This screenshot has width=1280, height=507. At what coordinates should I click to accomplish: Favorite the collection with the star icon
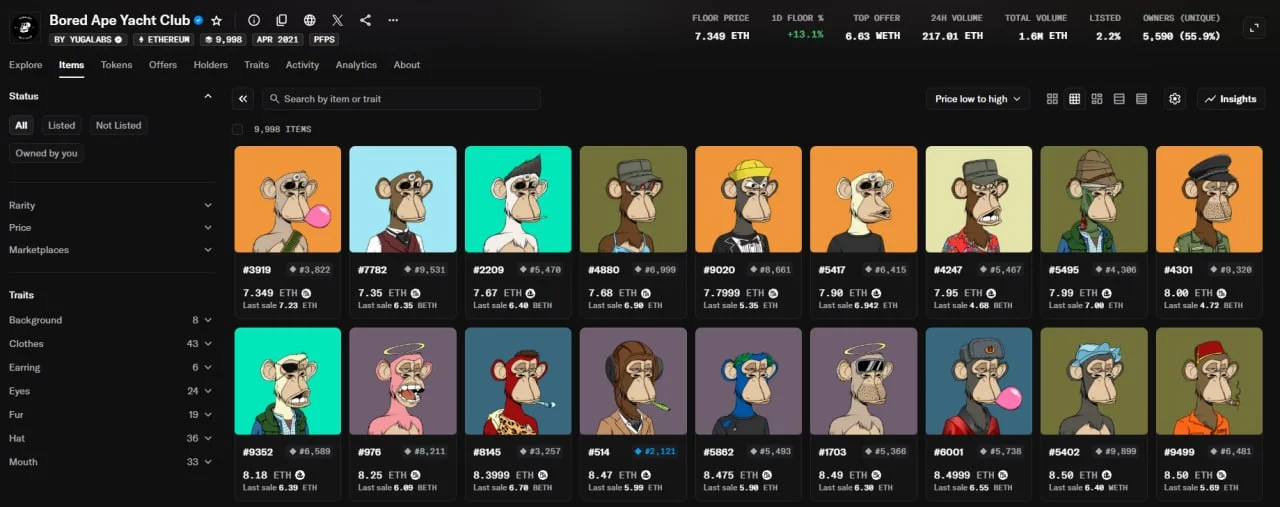(x=217, y=20)
